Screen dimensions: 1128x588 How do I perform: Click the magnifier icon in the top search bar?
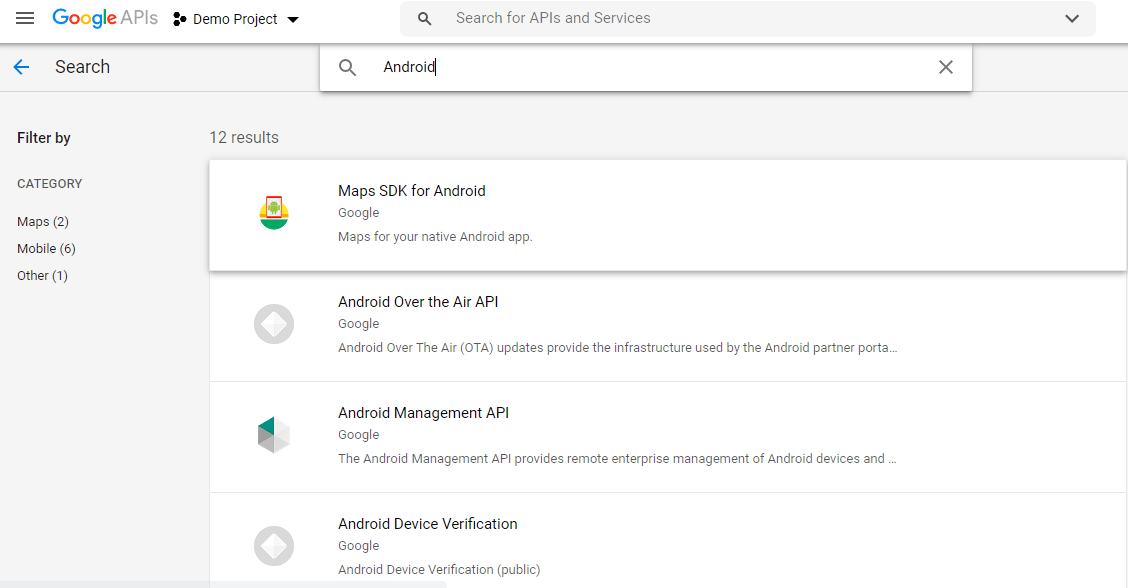tap(425, 19)
